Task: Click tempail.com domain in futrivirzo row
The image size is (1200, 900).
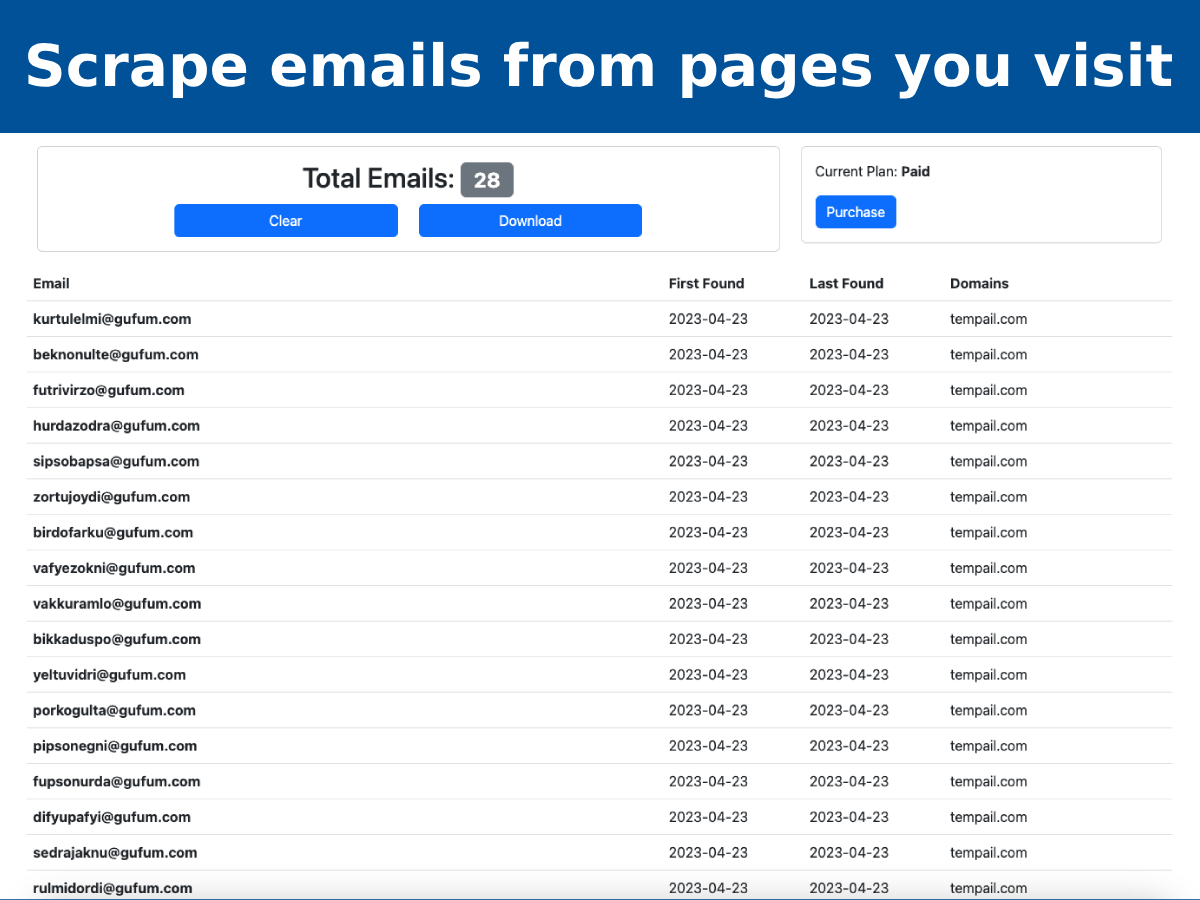Action: (x=989, y=390)
